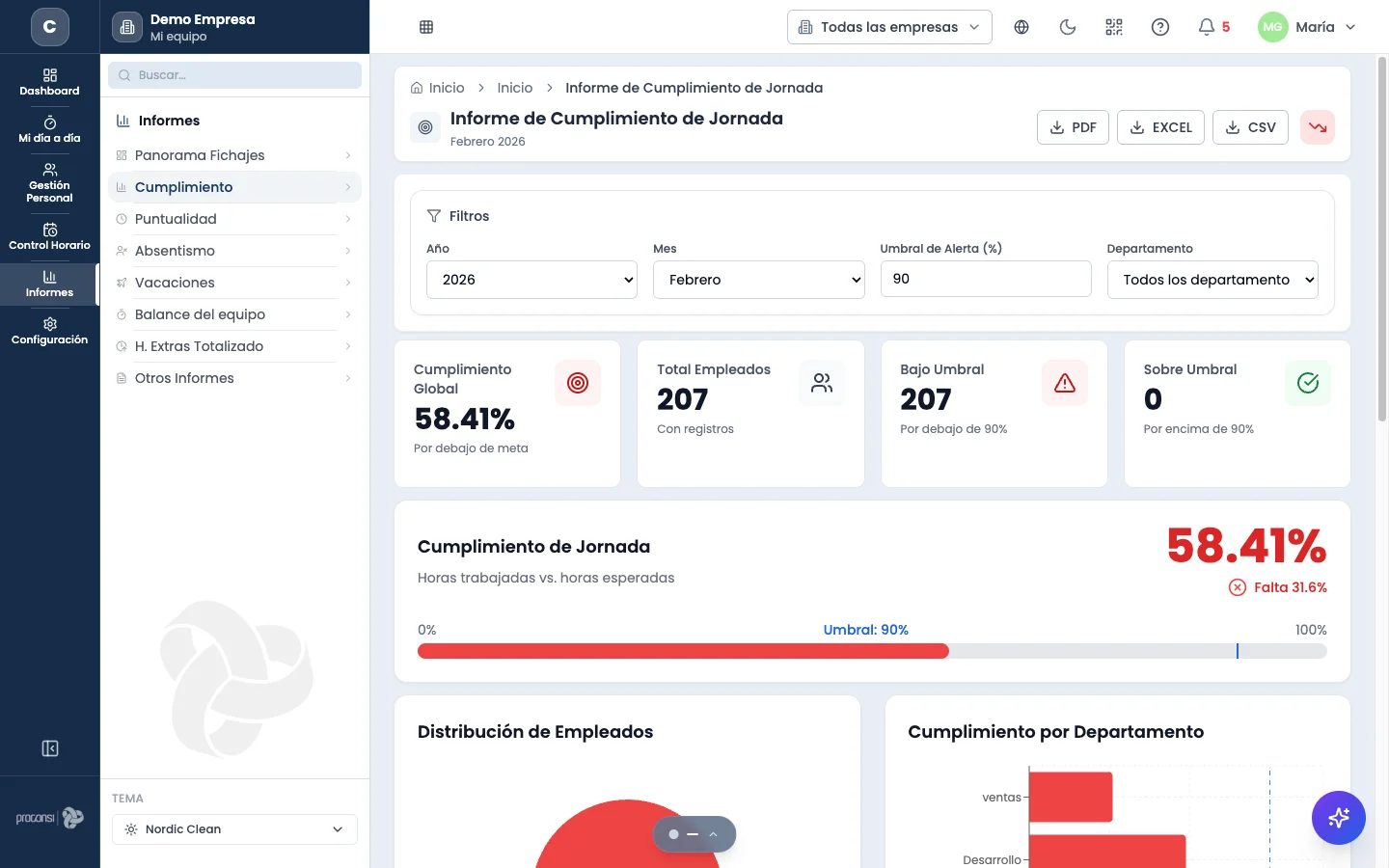Click the Informes header in side panel
Viewport: 1389px width, 868px height.
169,121
